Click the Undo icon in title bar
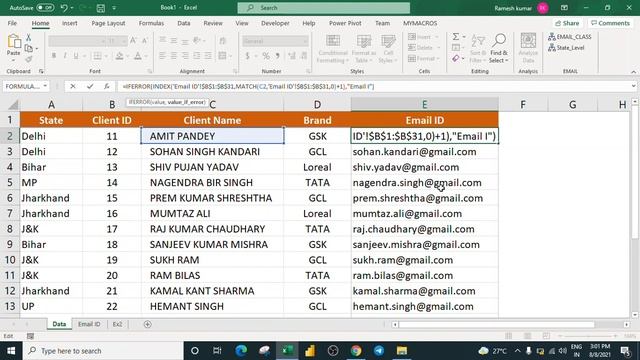The height and width of the screenshot is (360, 640). click(64, 8)
